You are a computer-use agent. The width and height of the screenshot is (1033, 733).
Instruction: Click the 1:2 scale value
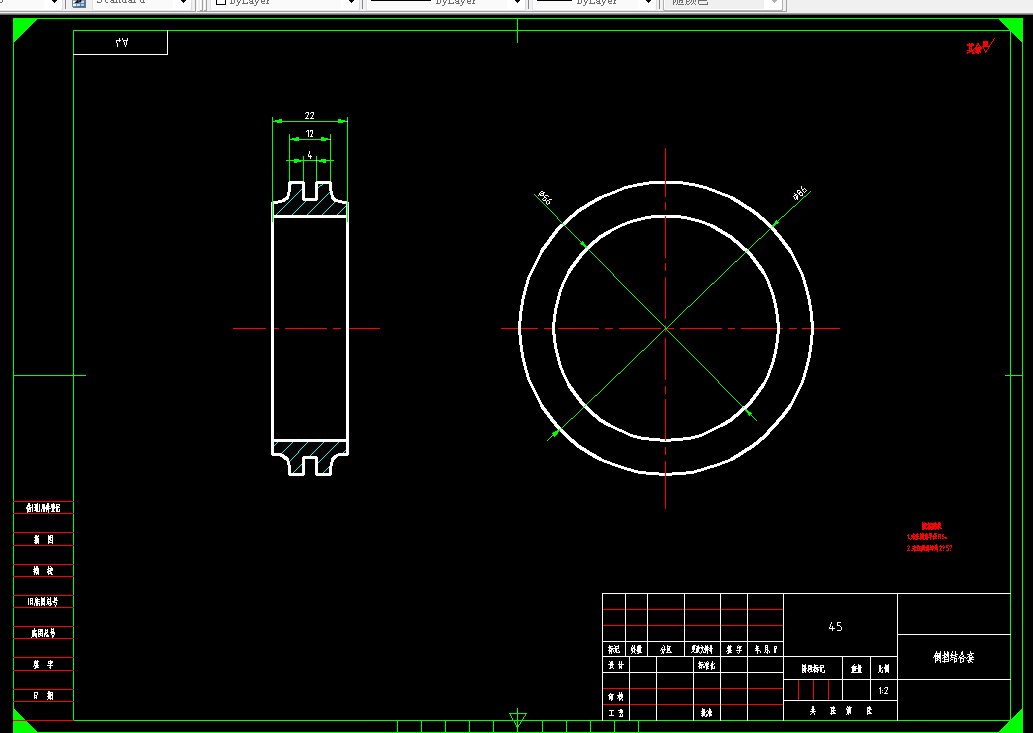[x=883, y=691]
